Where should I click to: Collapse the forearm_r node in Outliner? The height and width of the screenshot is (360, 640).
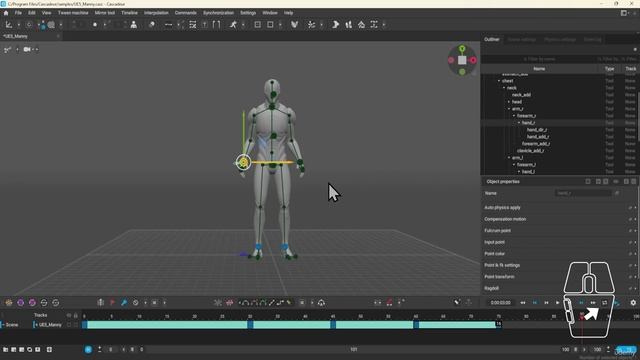[x=514, y=116]
